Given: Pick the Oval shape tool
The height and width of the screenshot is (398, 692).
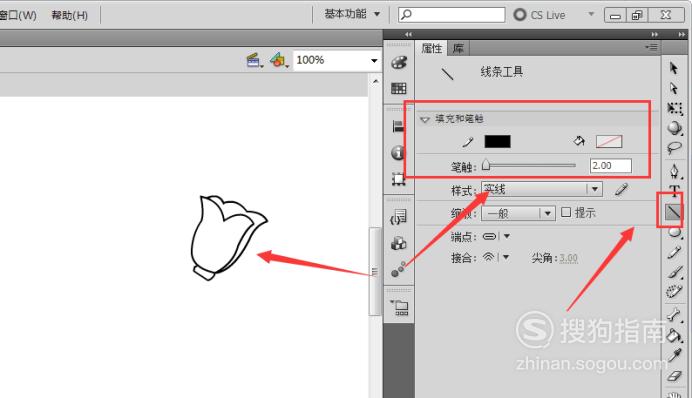Looking at the screenshot, I should tap(674, 232).
